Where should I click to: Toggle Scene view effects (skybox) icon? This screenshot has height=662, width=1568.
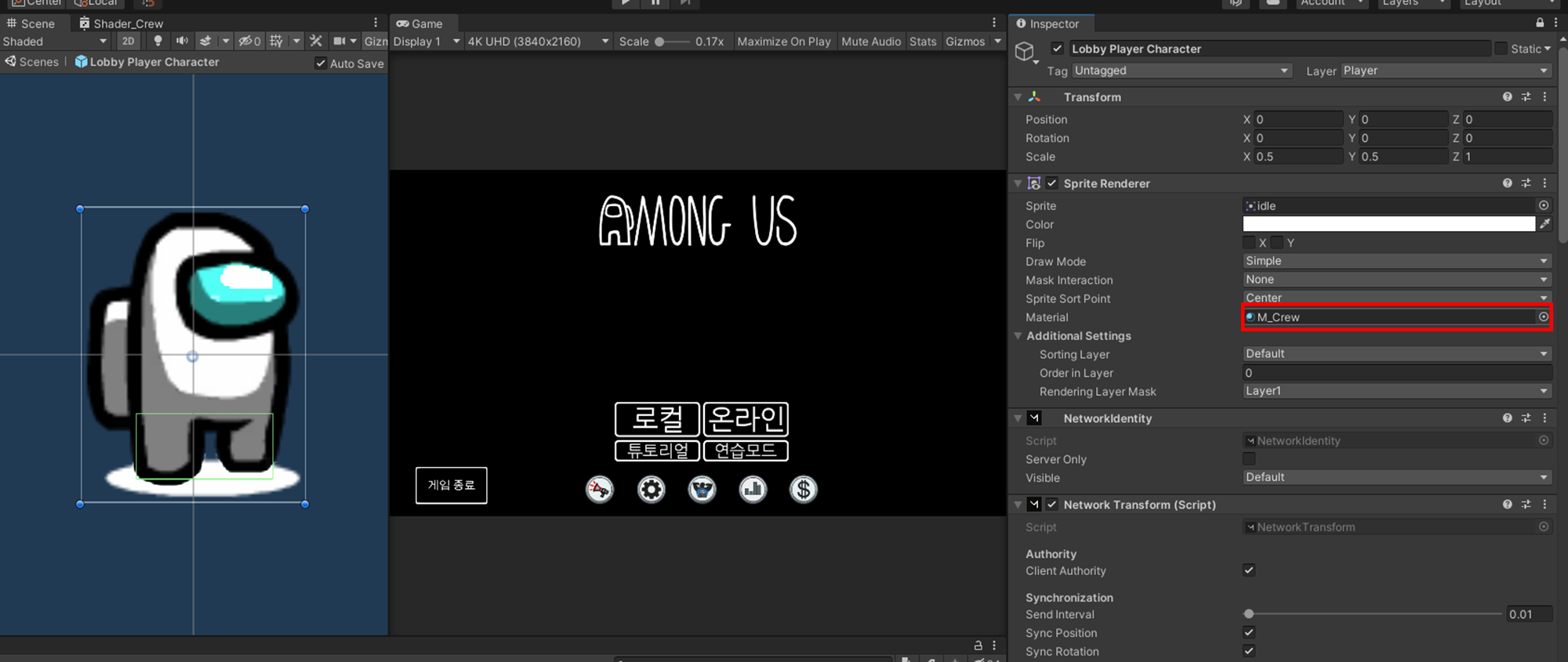pyautogui.click(x=205, y=41)
